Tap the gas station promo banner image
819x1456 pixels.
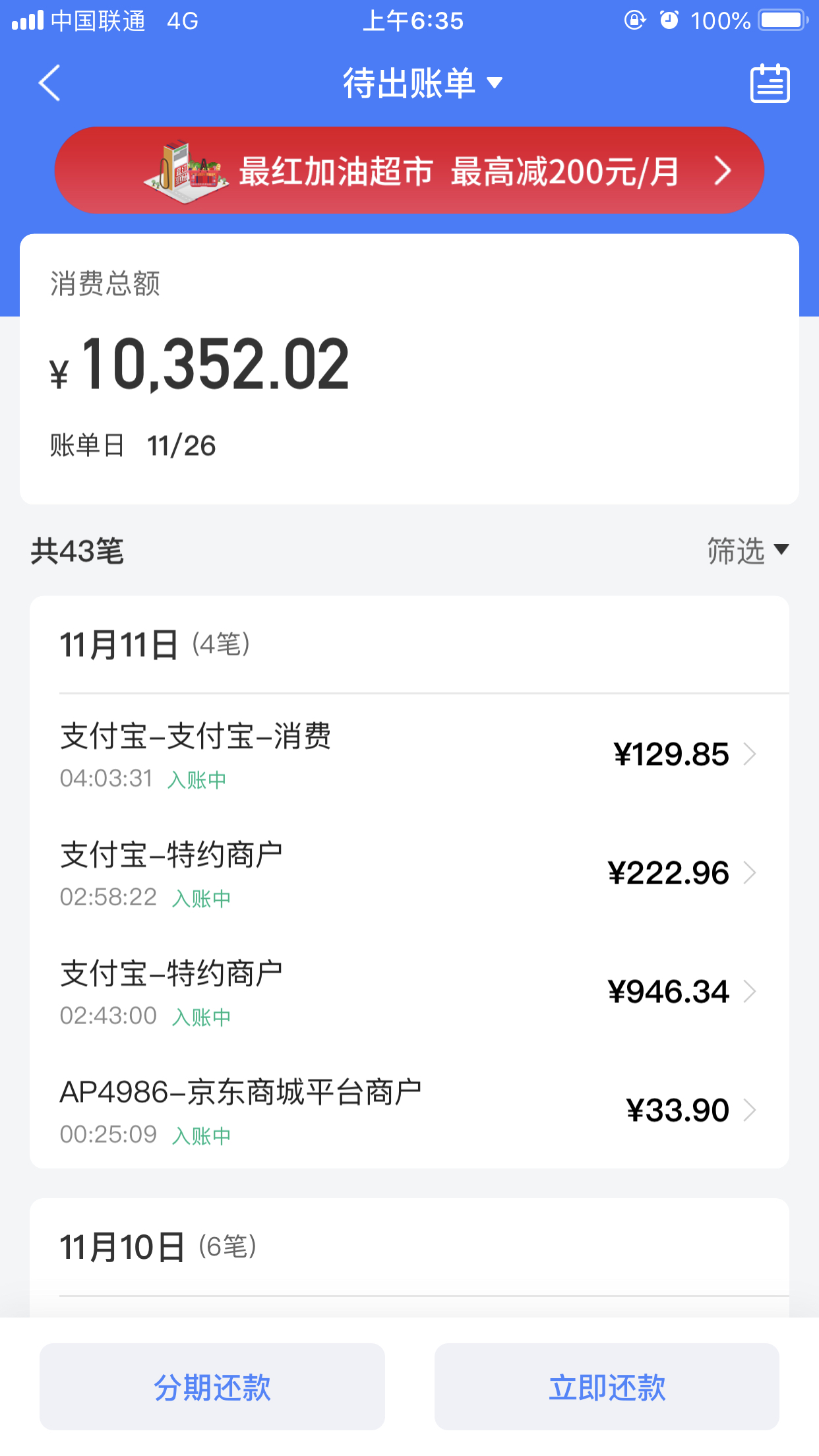click(187, 170)
